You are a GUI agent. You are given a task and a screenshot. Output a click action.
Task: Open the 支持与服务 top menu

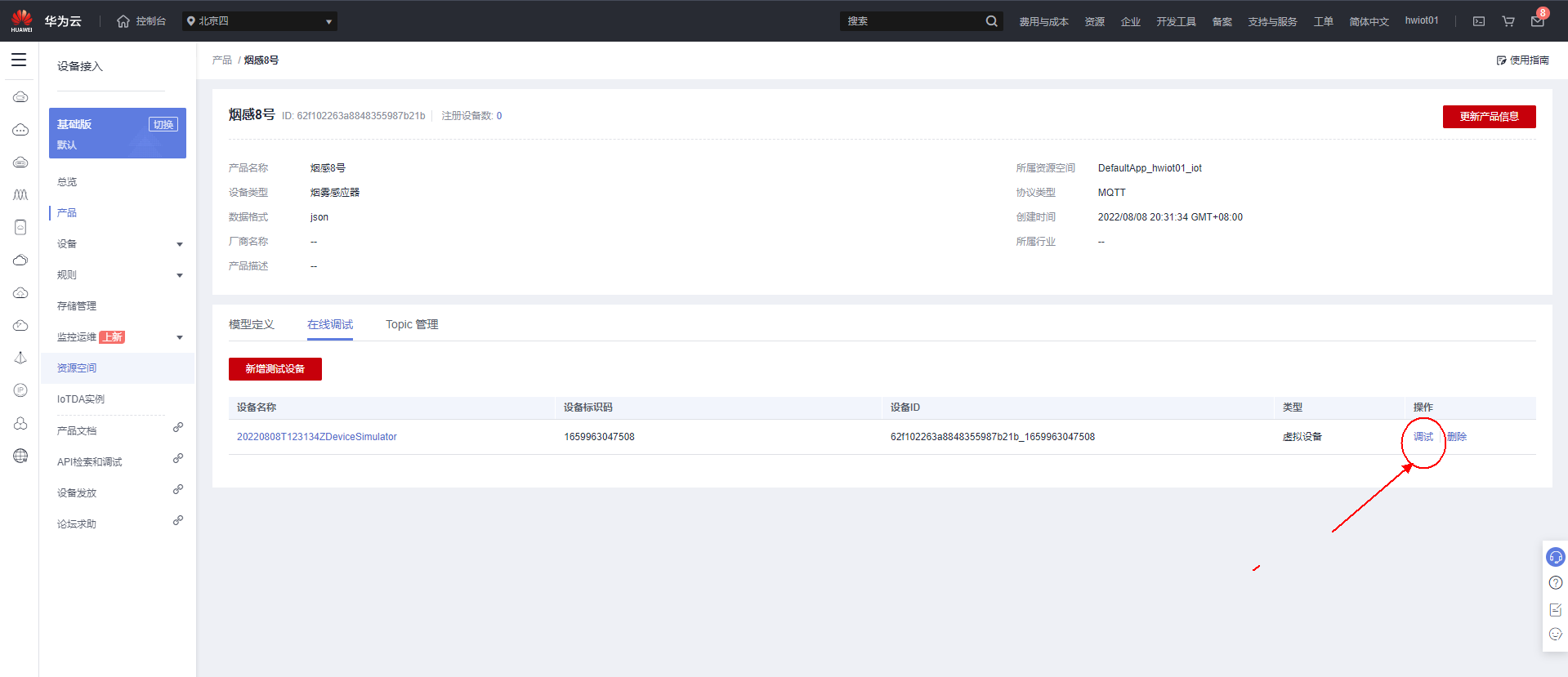1272,22
